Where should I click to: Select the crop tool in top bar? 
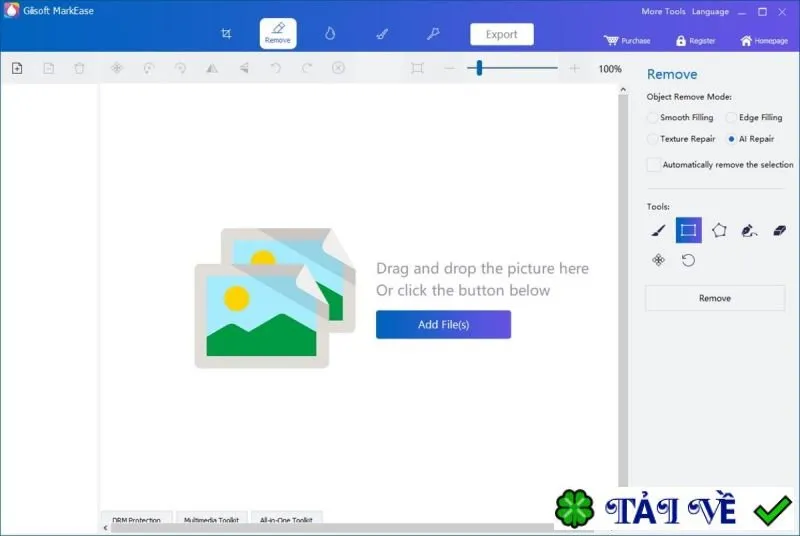click(x=226, y=34)
